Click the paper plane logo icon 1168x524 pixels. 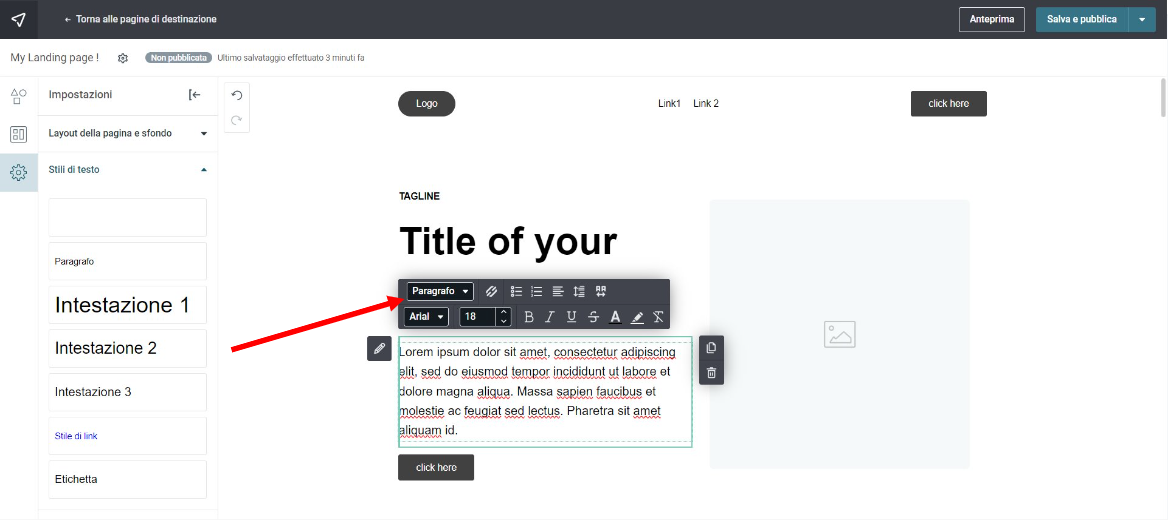(18, 19)
